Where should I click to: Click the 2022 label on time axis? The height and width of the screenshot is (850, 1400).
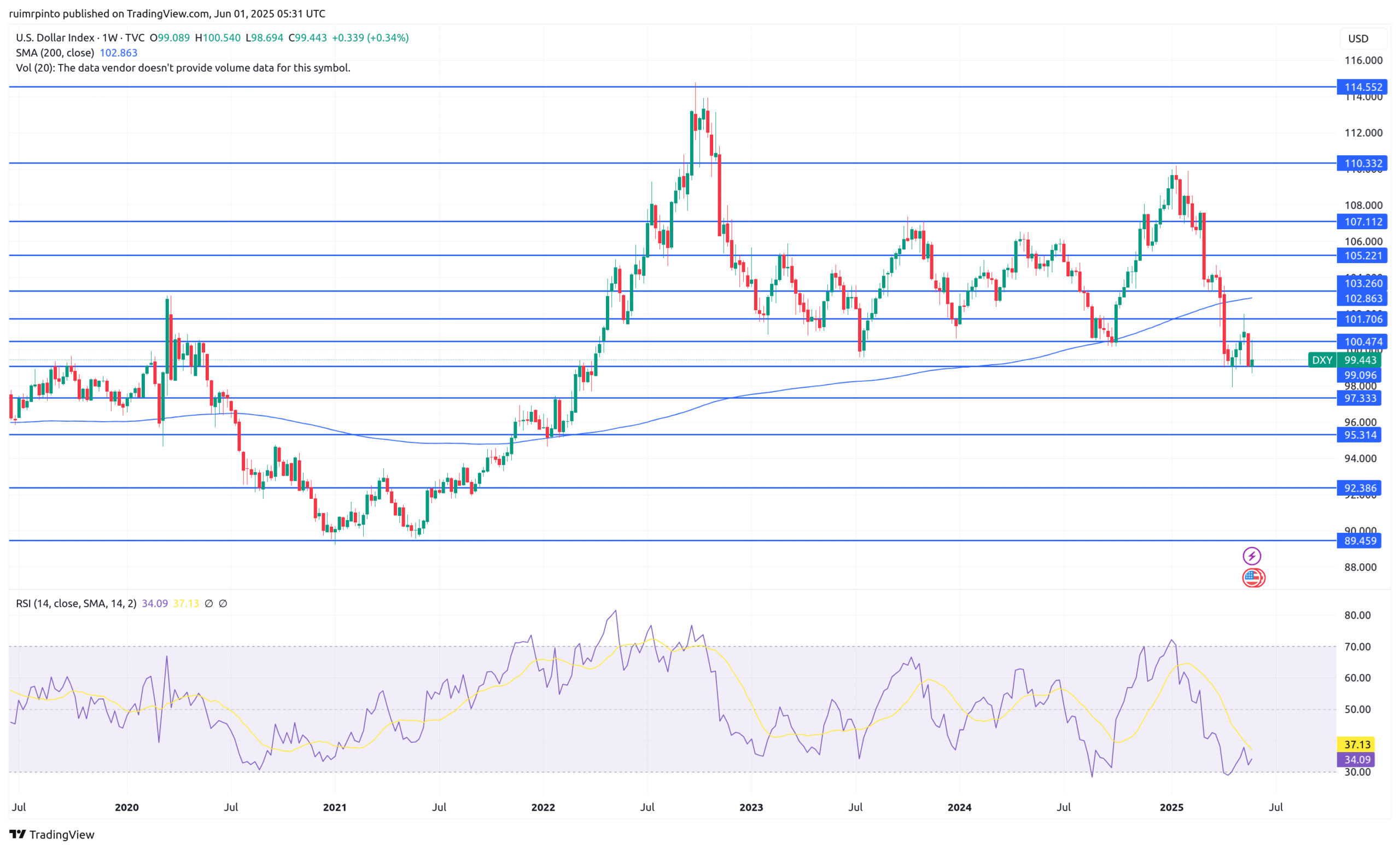(x=542, y=807)
